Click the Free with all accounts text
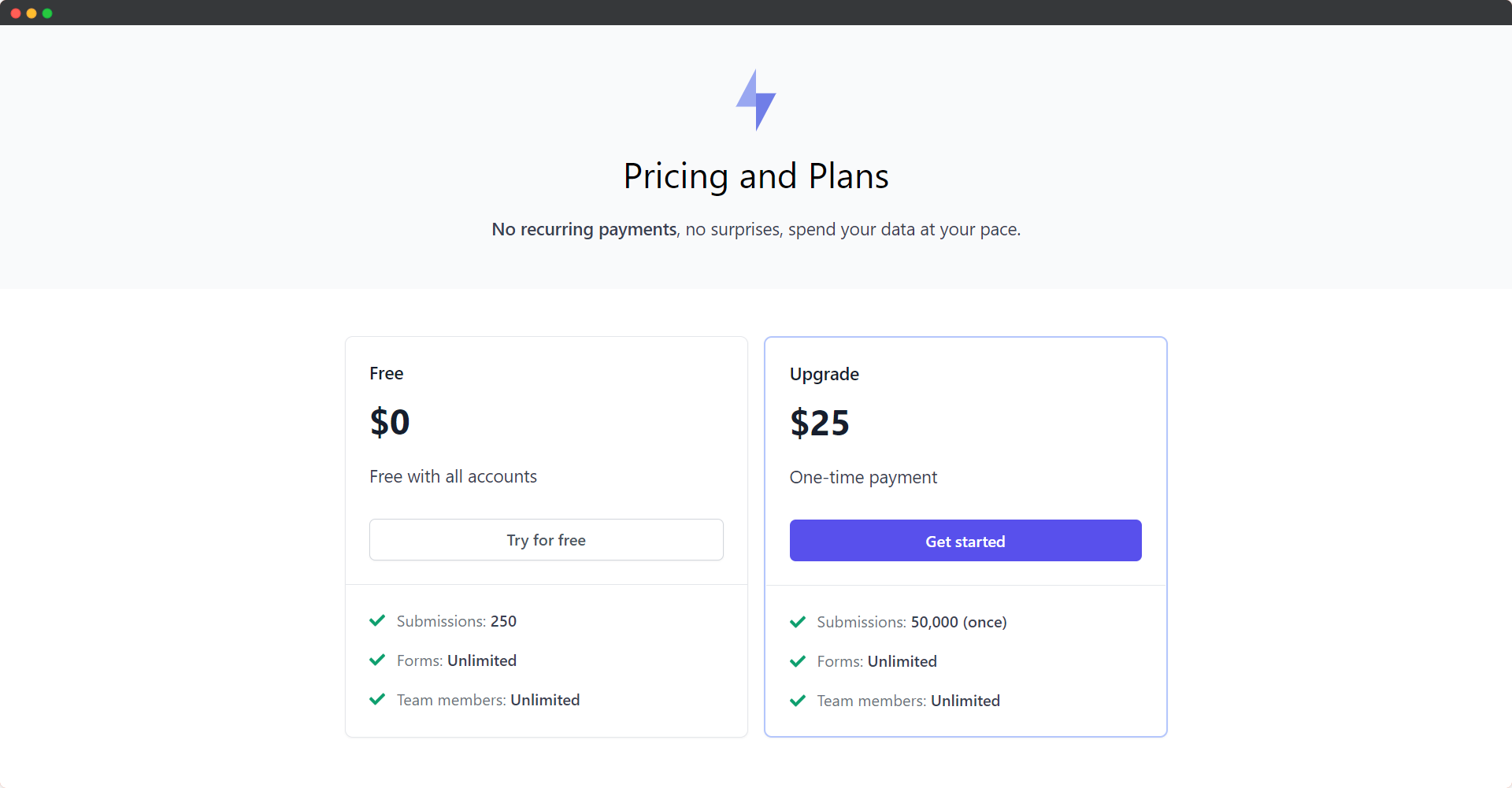 [x=453, y=476]
